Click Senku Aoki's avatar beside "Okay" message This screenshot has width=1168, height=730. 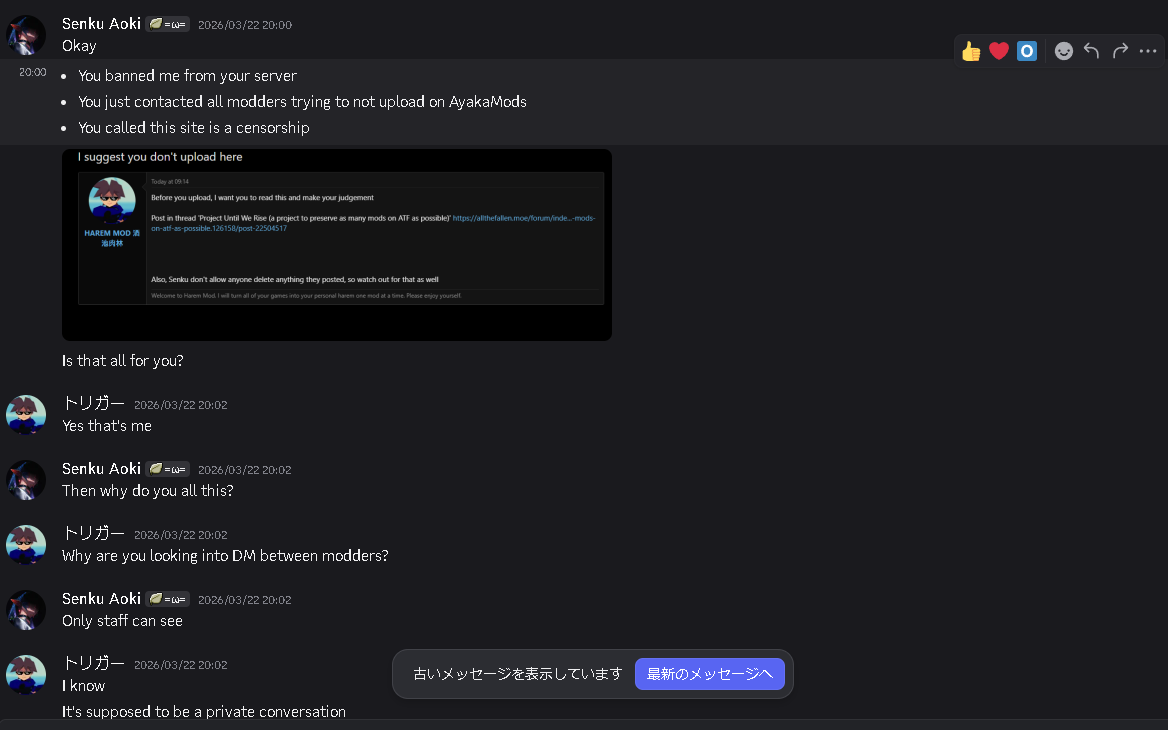[26, 35]
